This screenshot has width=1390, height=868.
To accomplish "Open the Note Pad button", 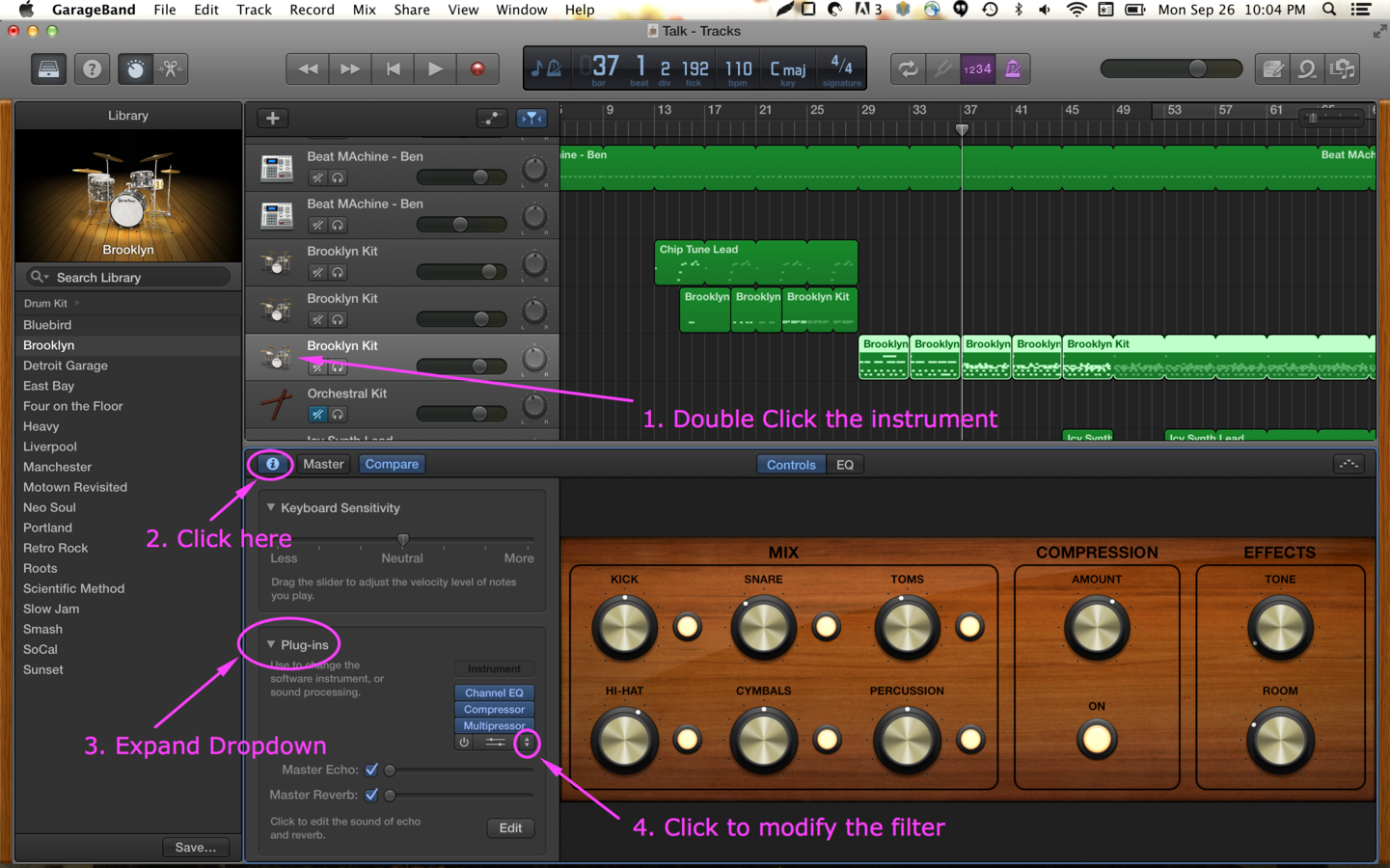I will [x=1272, y=69].
